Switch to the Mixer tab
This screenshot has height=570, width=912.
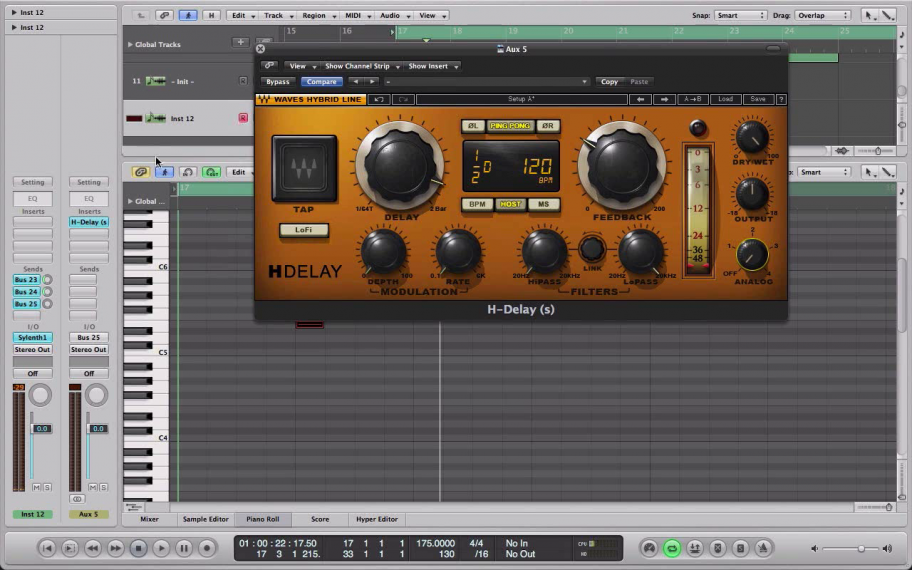coord(149,519)
